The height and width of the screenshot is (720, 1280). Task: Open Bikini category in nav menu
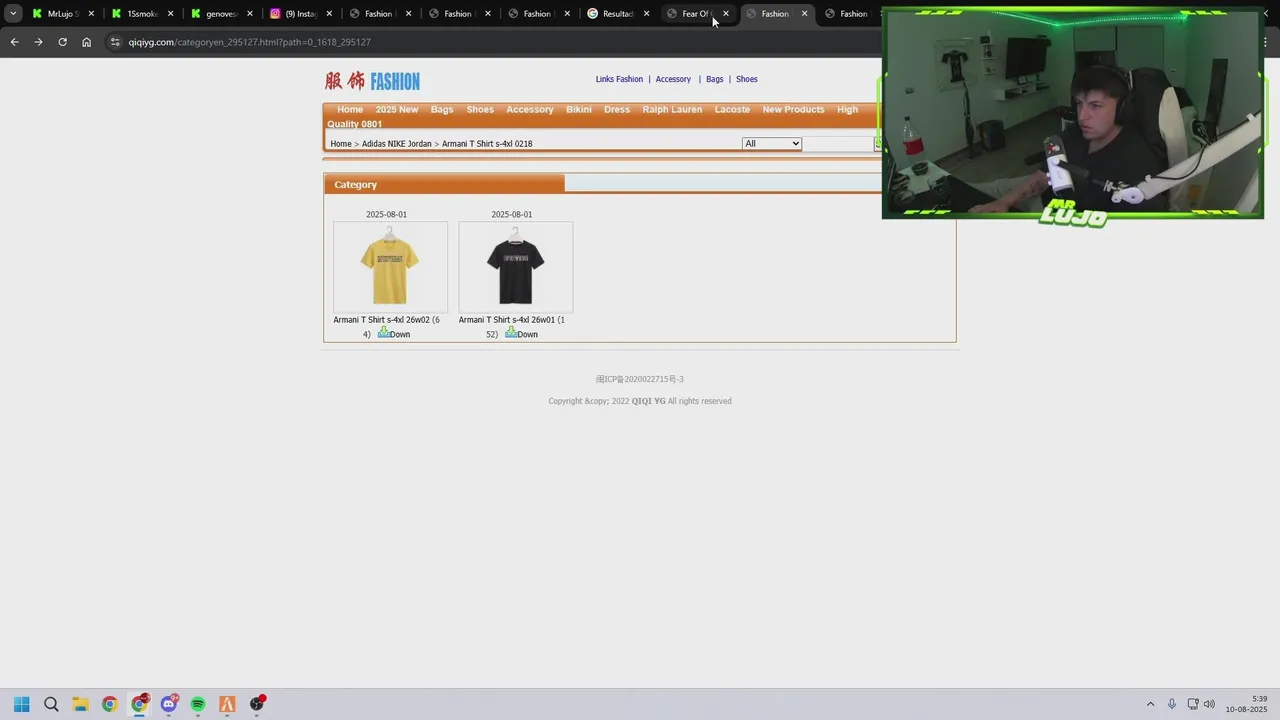point(579,110)
